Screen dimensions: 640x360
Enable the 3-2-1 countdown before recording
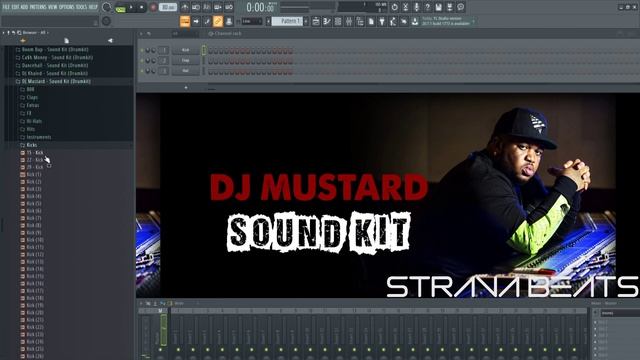pos(207,7)
